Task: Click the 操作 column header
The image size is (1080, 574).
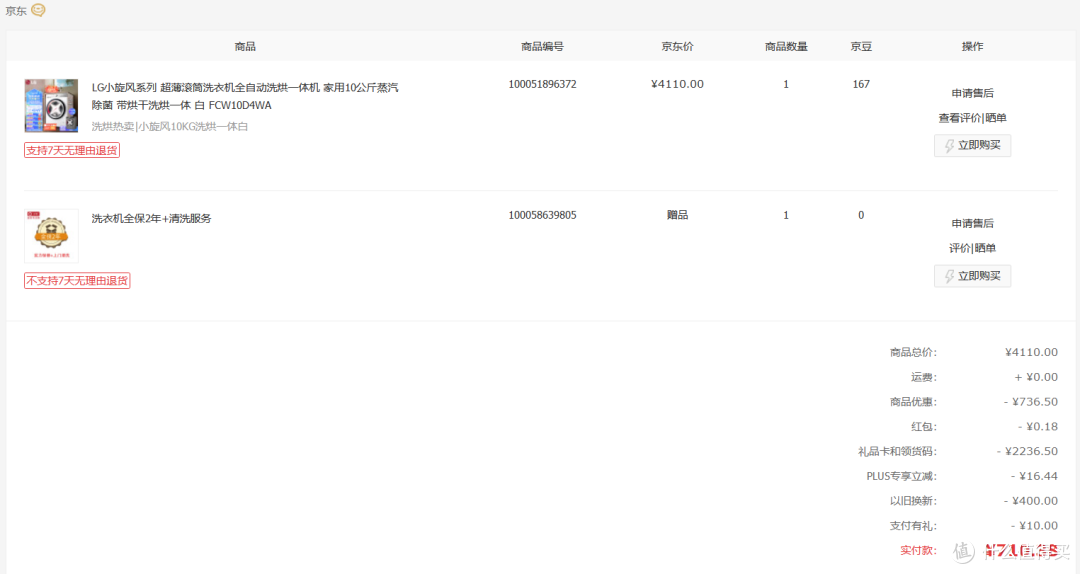Action: click(x=973, y=46)
